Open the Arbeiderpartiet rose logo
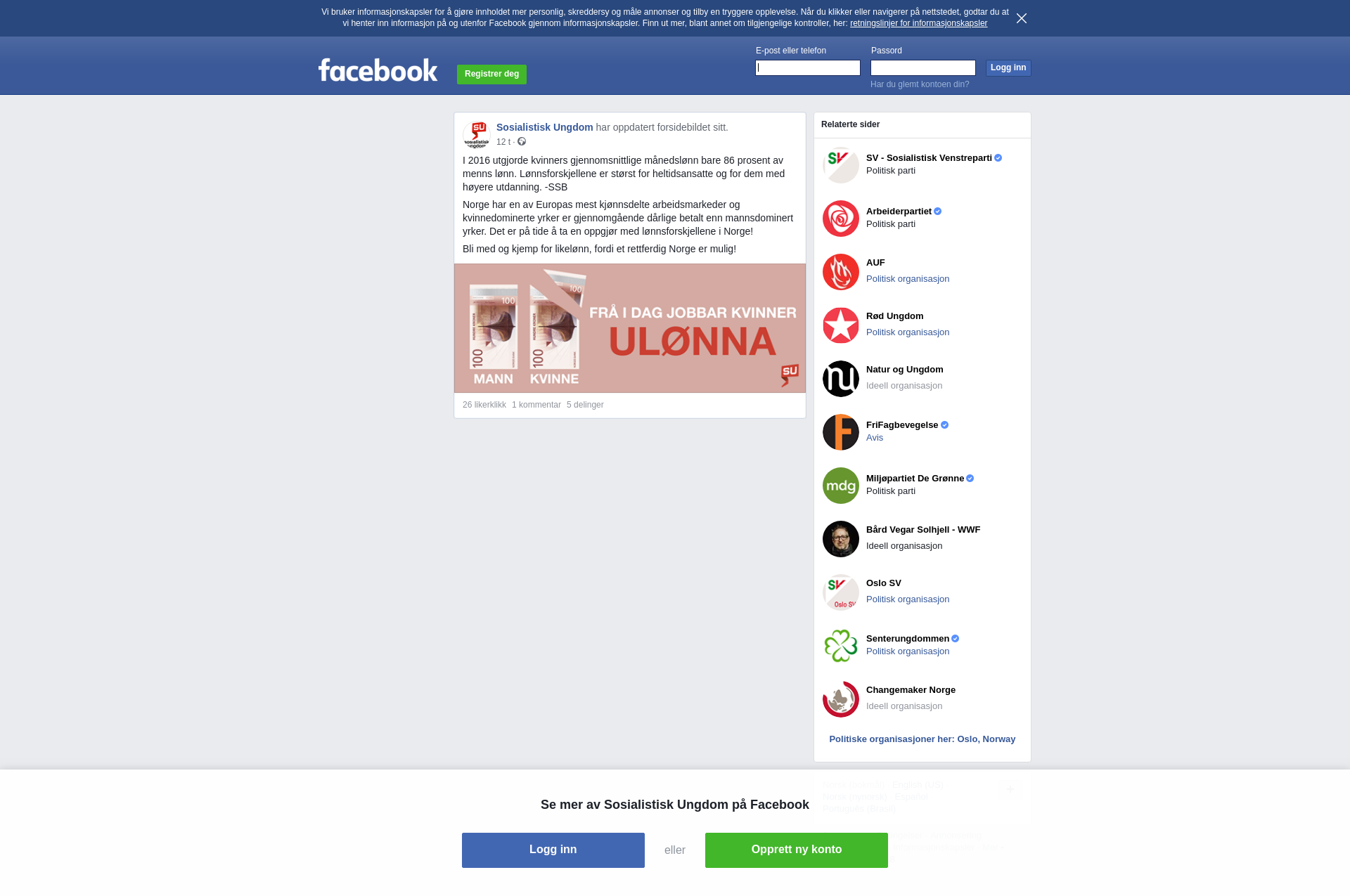 coord(841,219)
